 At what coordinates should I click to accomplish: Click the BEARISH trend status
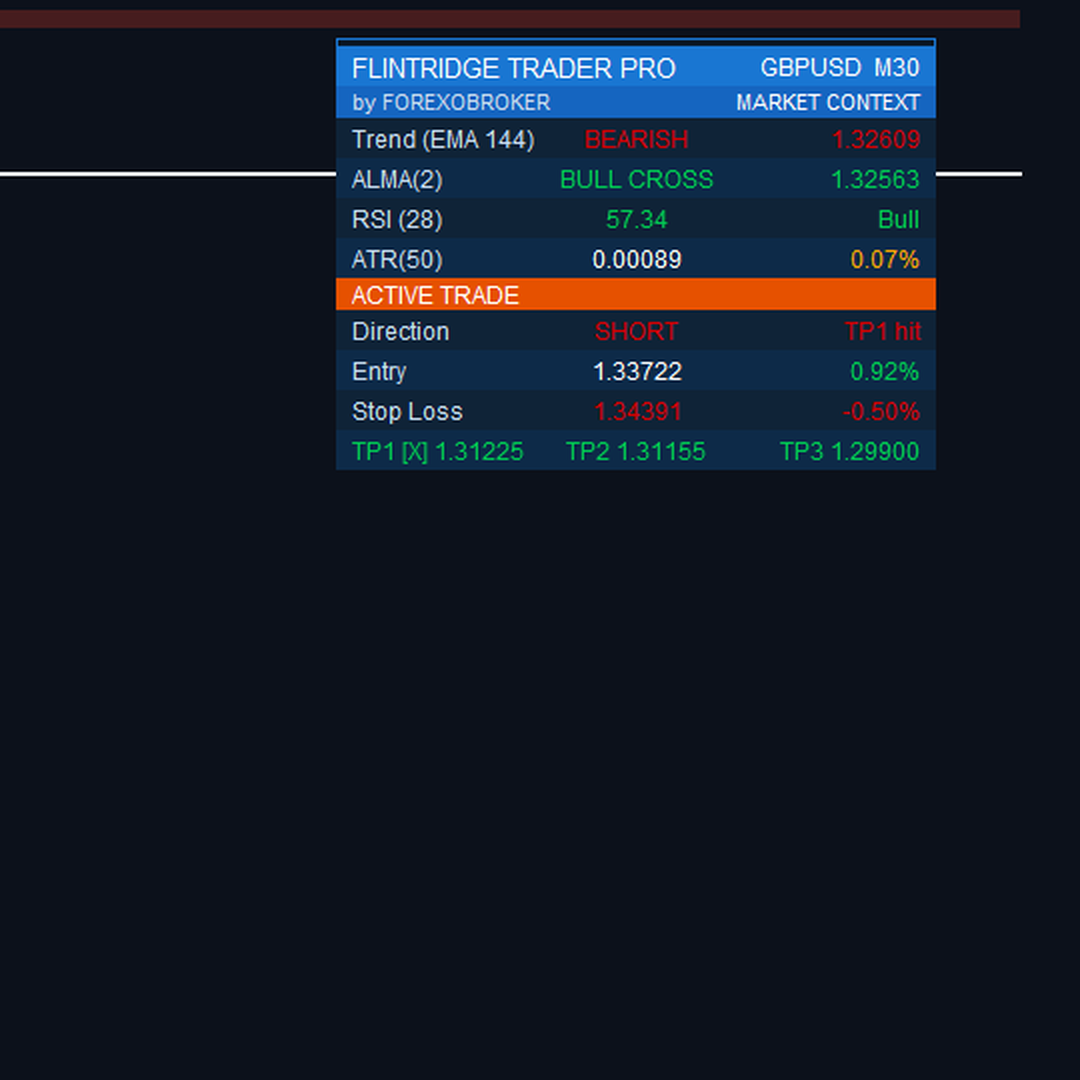[636, 140]
